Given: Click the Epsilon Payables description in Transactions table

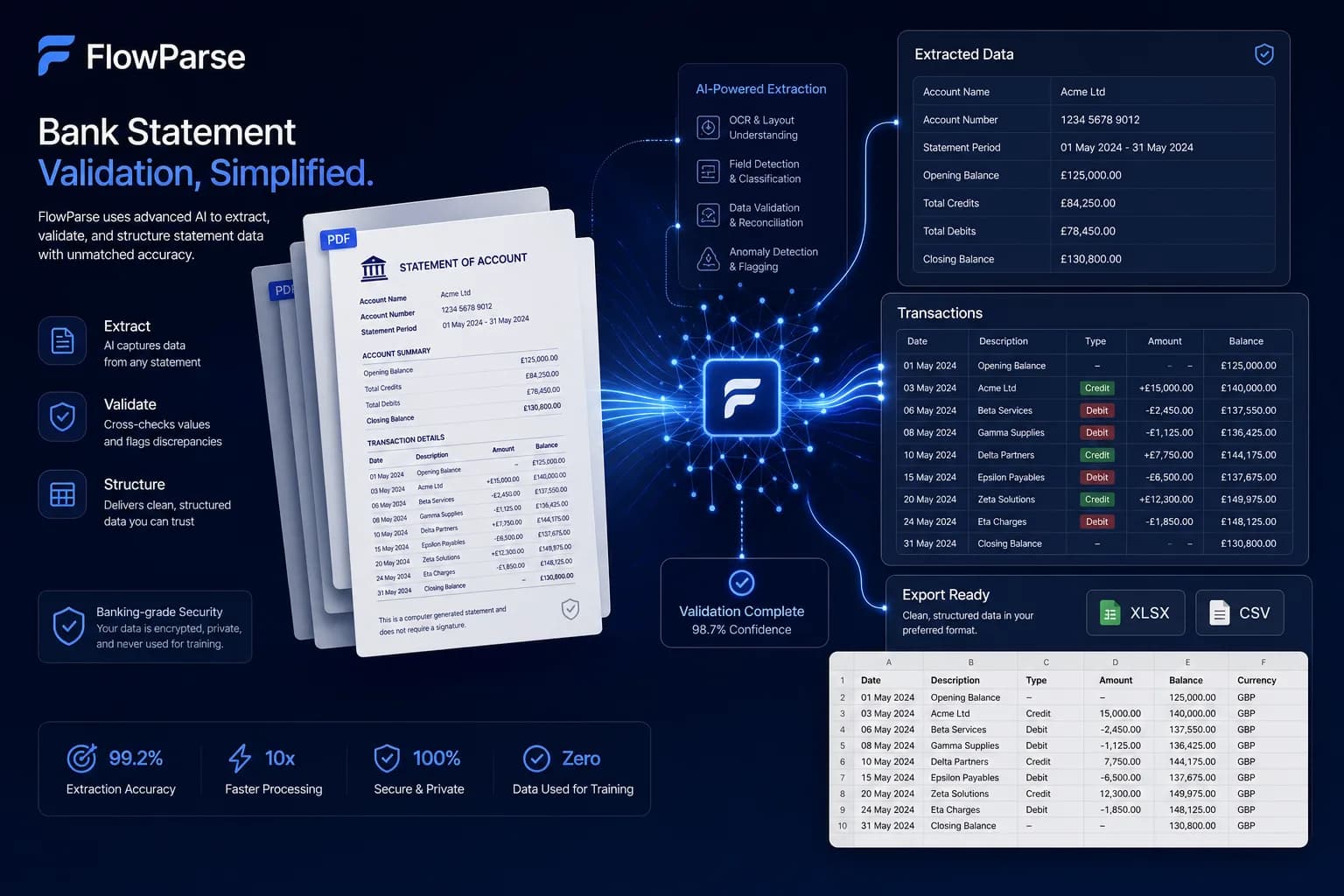Looking at the screenshot, I should [x=1011, y=478].
